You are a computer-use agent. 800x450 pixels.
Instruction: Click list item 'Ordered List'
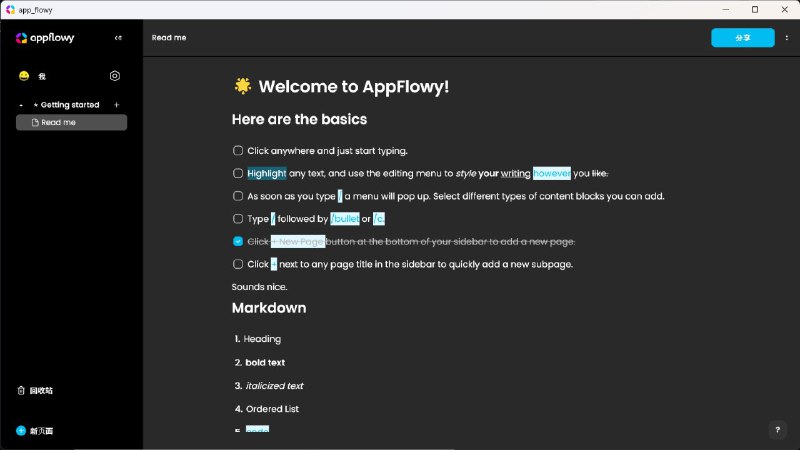(x=272, y=409)
